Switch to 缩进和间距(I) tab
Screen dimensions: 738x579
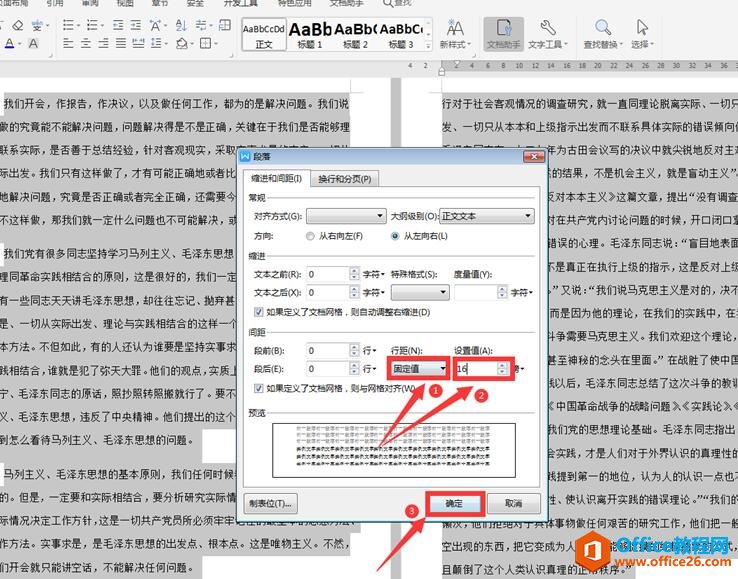276,178
